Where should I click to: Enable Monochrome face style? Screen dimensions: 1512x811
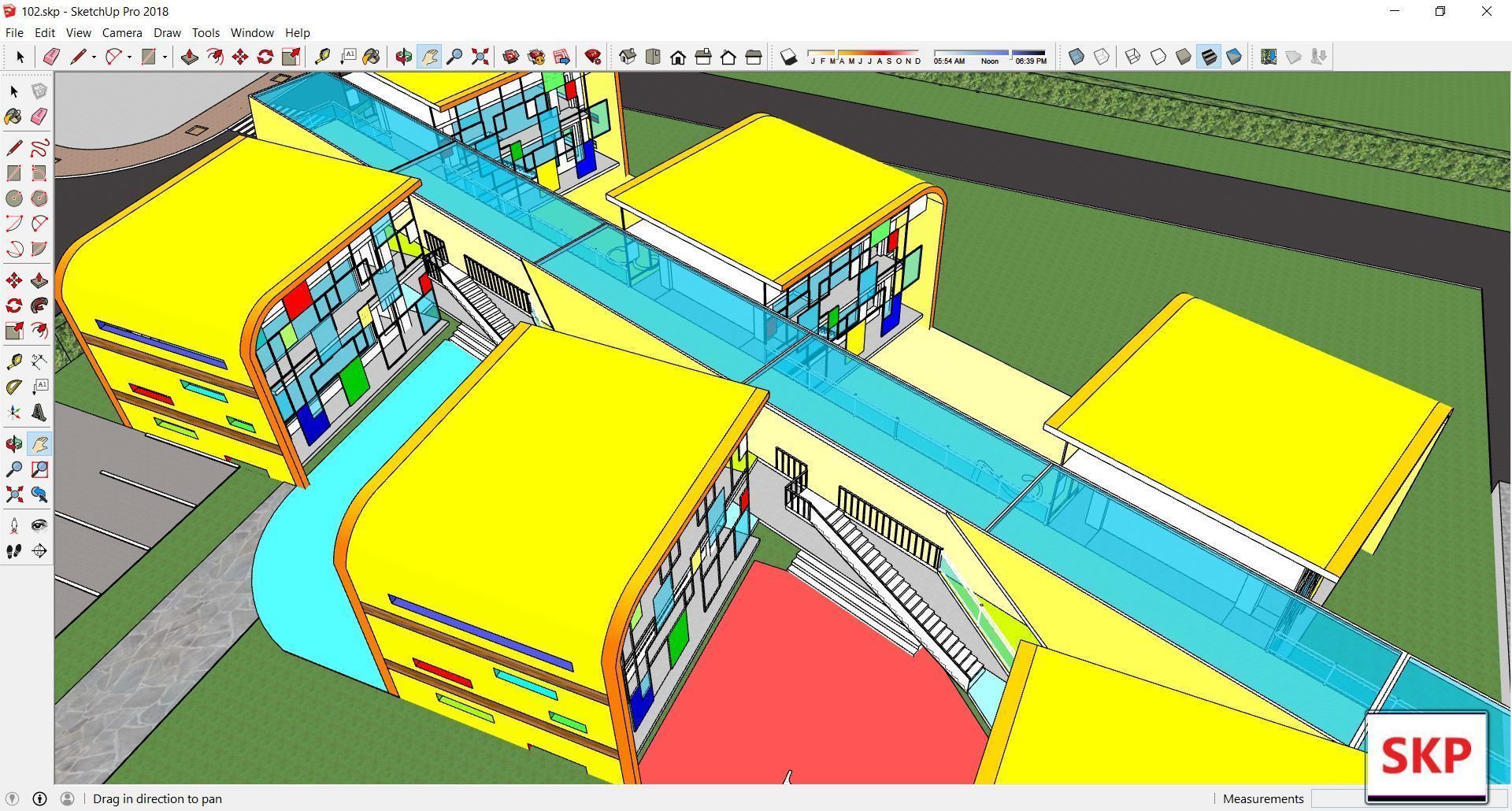click(1234, 57)
